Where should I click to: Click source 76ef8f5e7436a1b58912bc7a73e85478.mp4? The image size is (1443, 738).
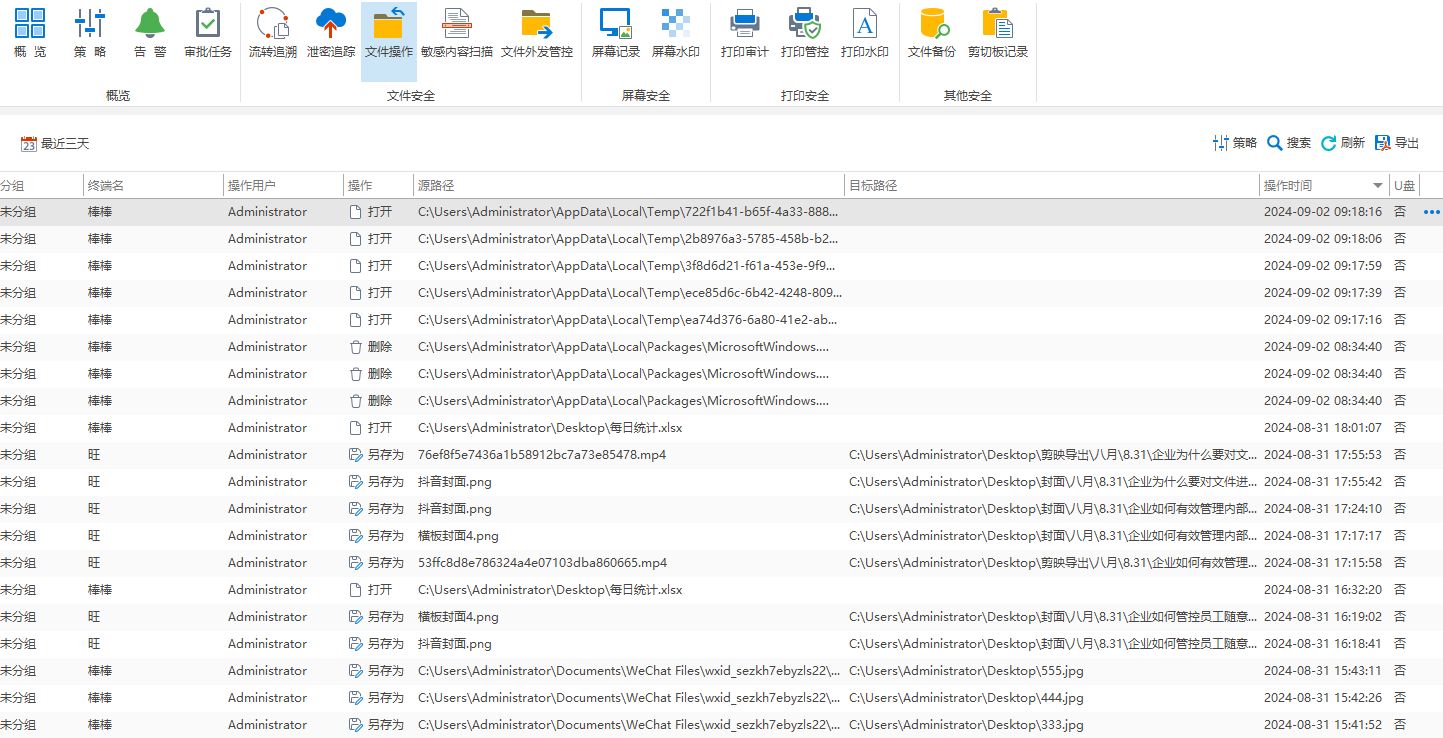coord(542,455)
